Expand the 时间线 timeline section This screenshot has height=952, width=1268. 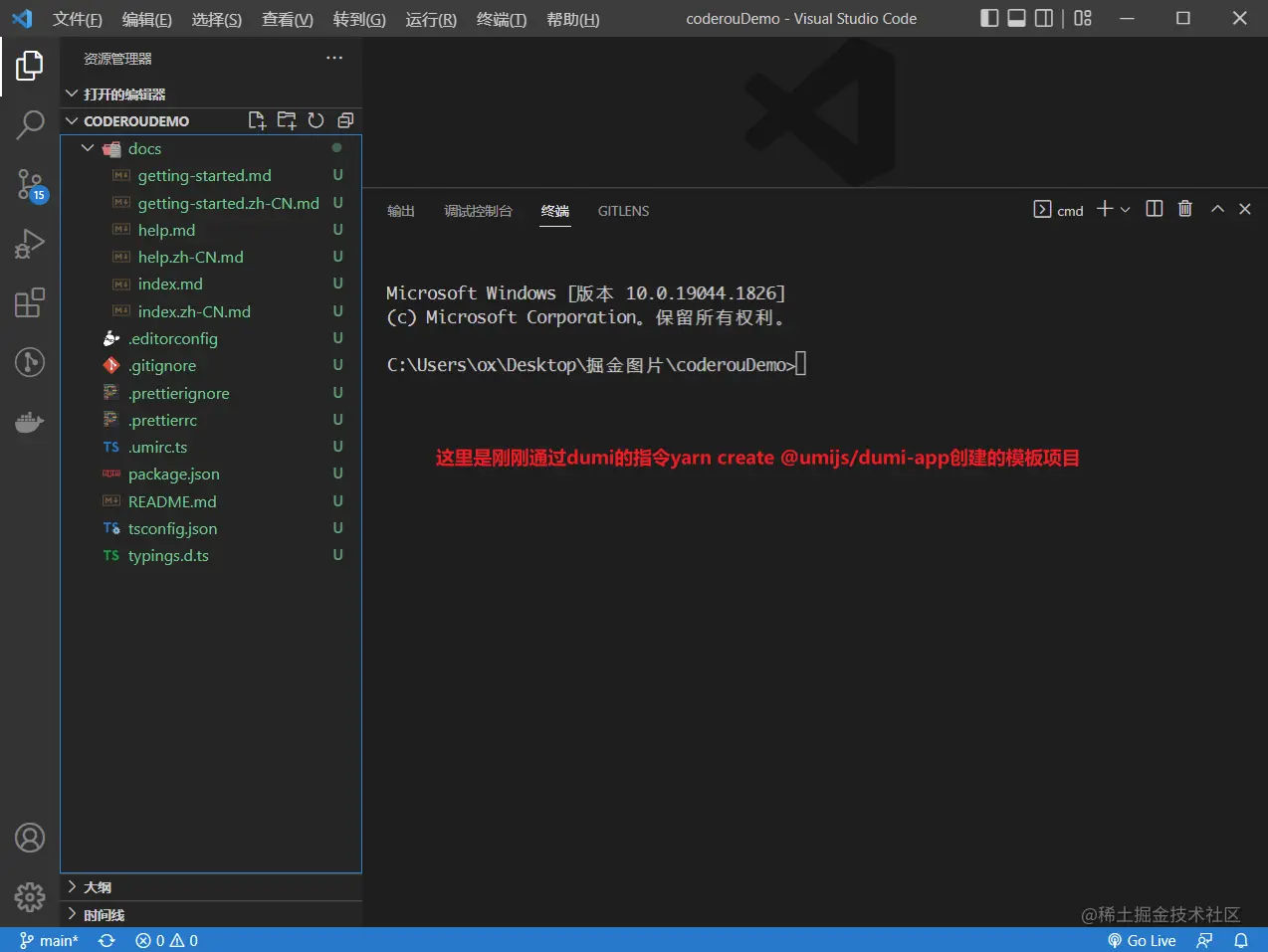point(211,914)
